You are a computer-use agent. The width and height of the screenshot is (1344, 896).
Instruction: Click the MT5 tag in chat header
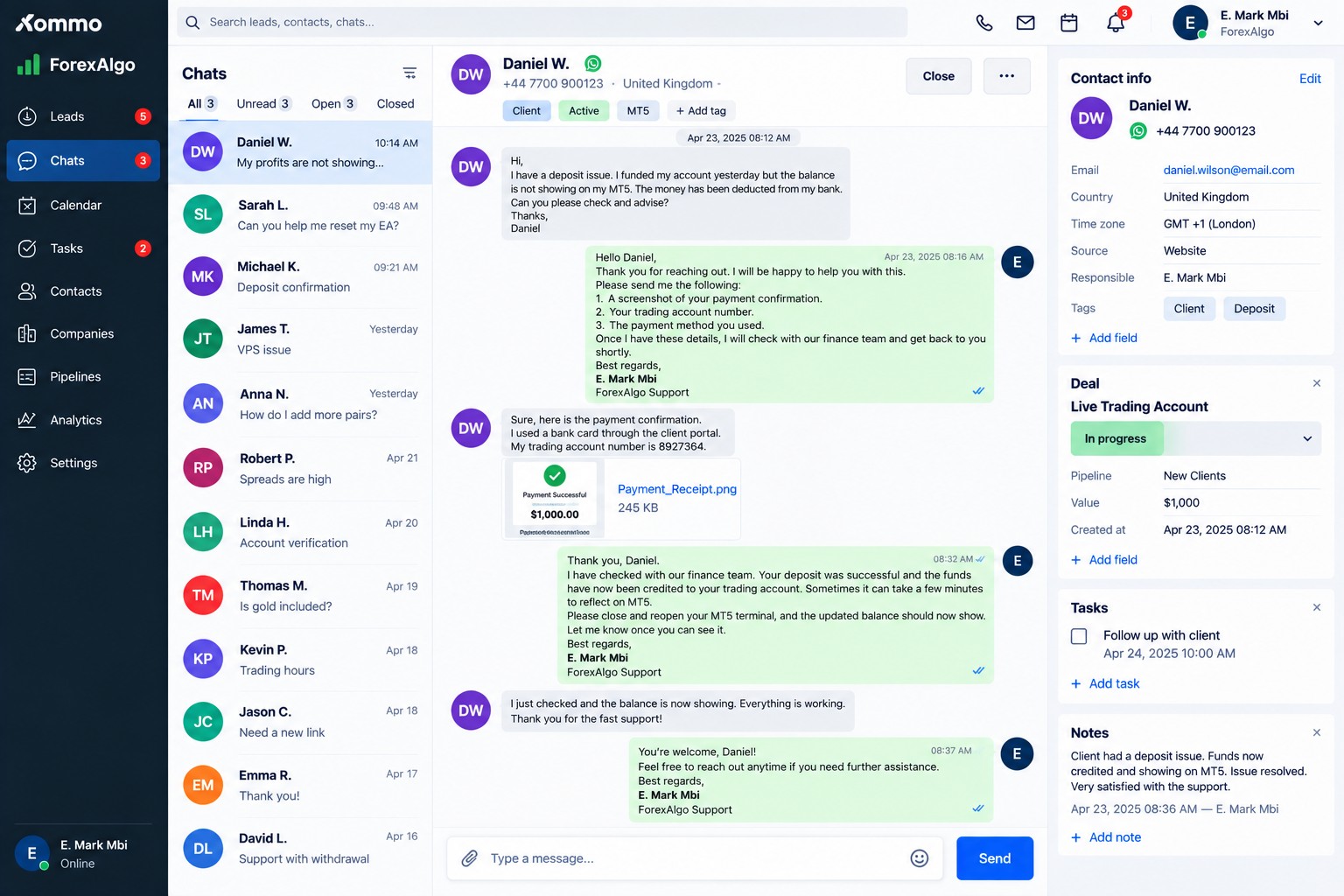638,110
